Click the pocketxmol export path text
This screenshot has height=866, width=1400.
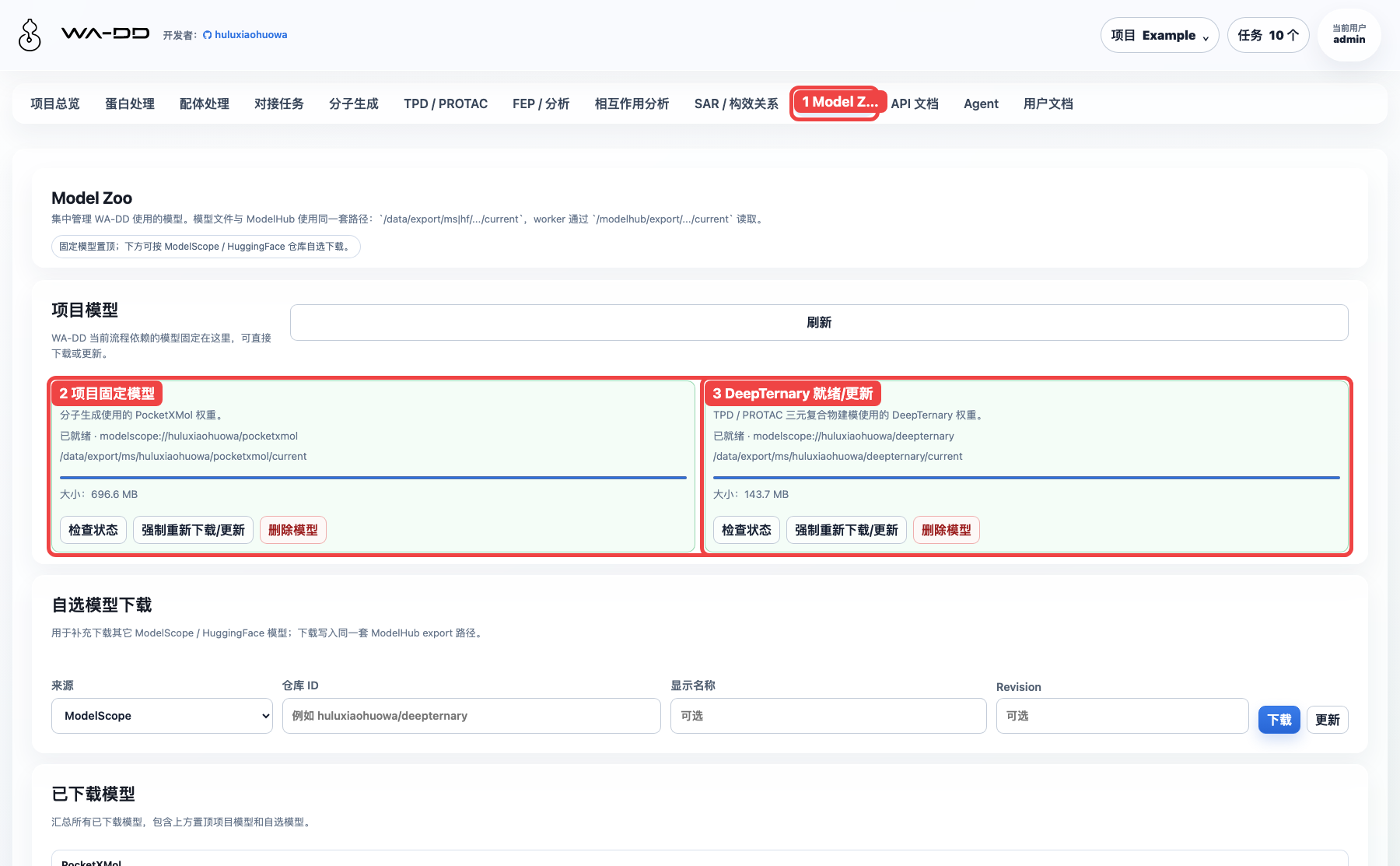pos(184,457)
